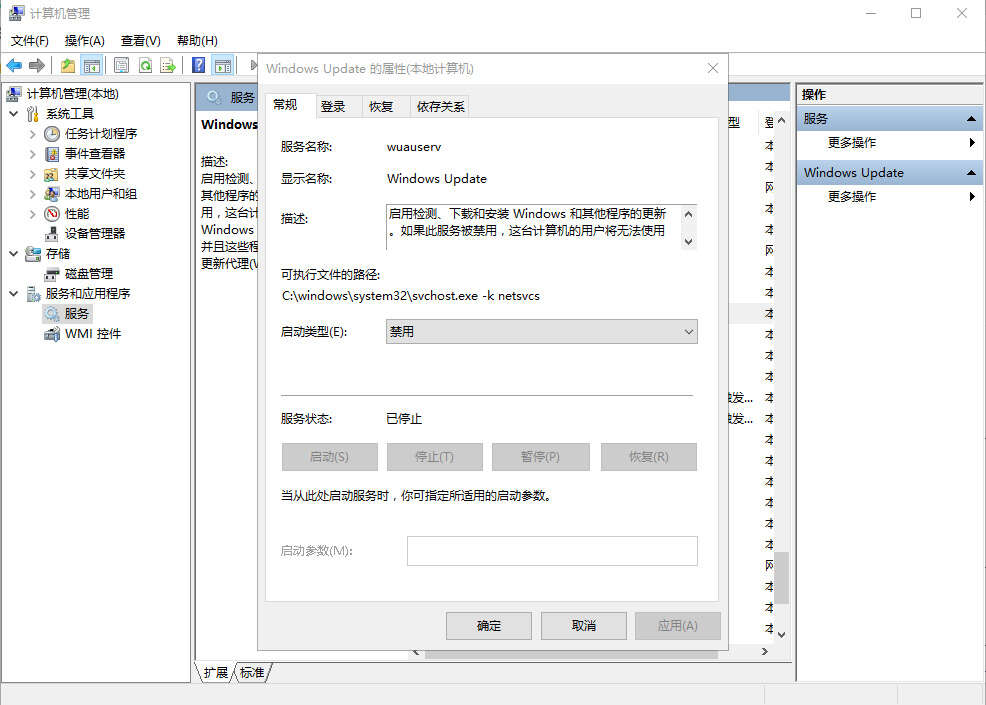Switch to the 标准 view tab

252,672
